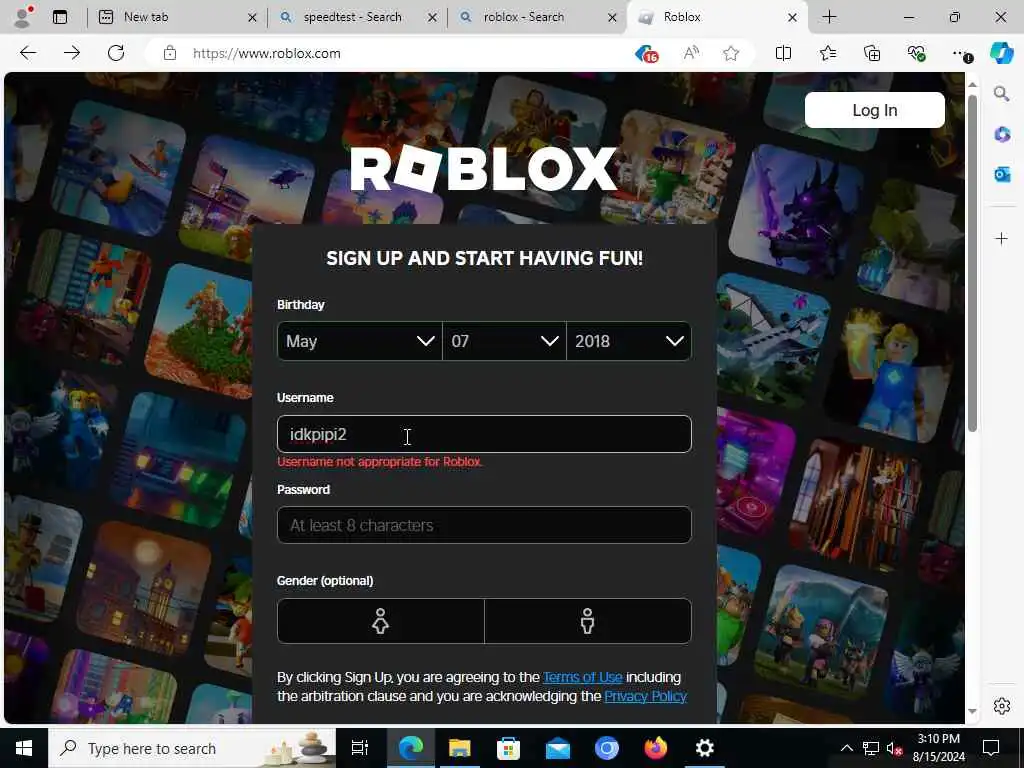1024x768 pixels.
Task: Click the muted volume tray icon
Action: pyautogui.click(x=894, y=748)
